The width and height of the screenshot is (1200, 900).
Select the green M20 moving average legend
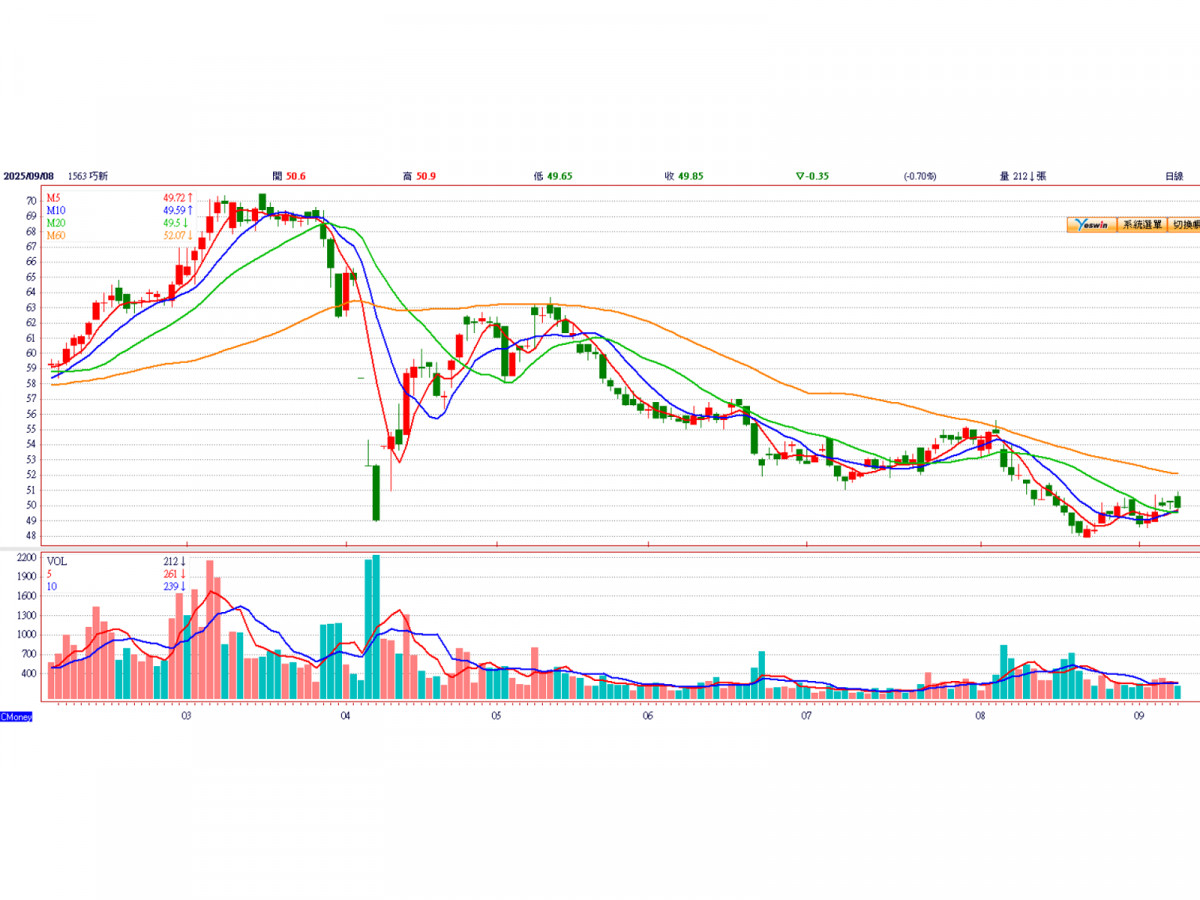click(x=56, y=223)
